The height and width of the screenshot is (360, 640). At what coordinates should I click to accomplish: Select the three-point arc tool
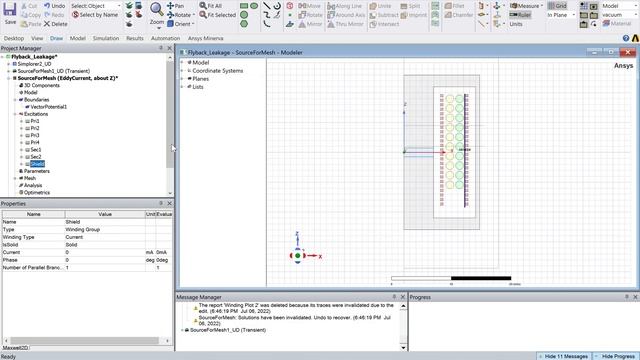[x=267, y=24]
